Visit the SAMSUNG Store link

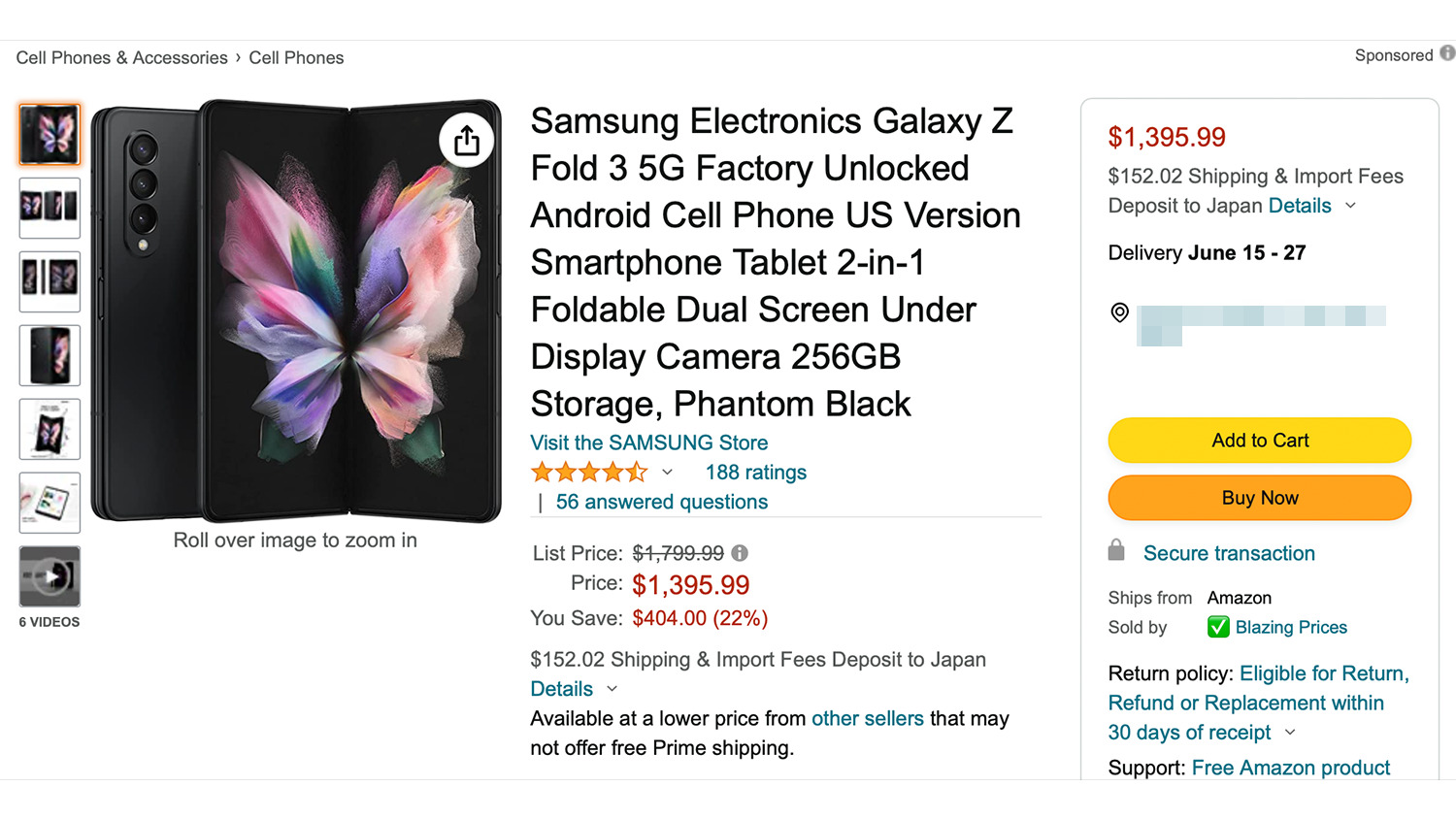click(648, 442)
